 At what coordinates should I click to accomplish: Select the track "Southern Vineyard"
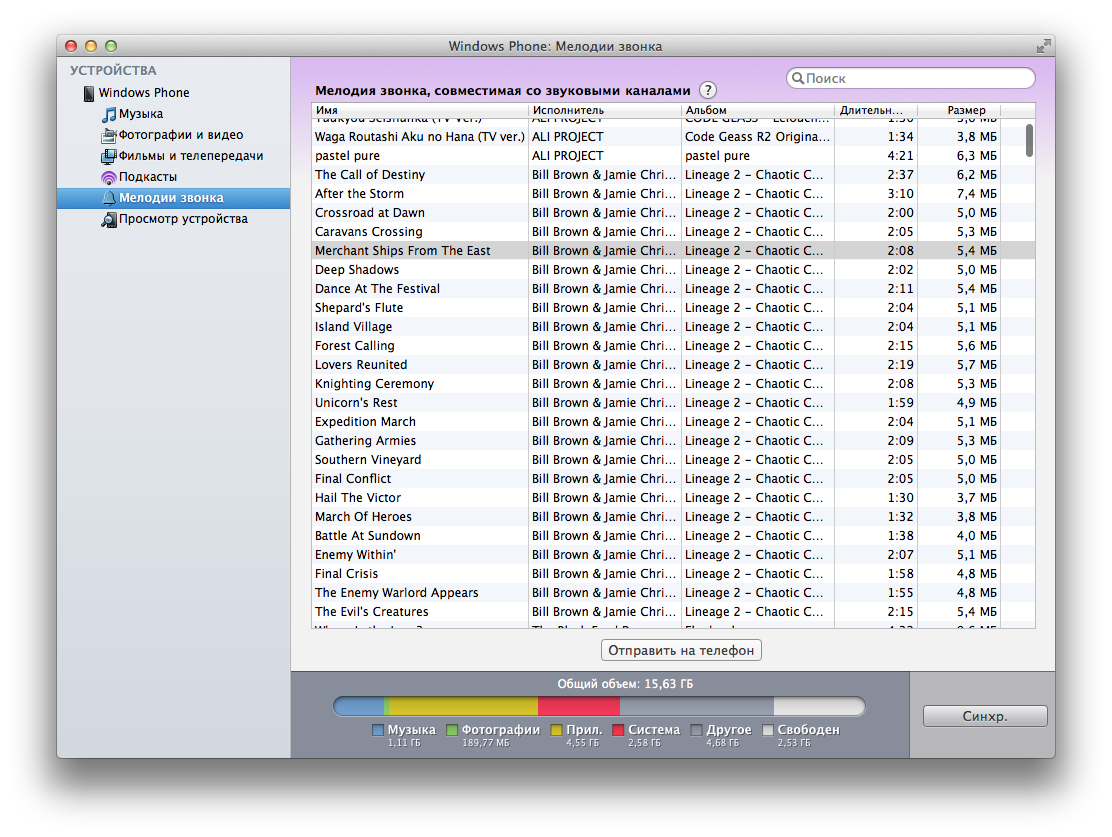(x=673, y=460)
